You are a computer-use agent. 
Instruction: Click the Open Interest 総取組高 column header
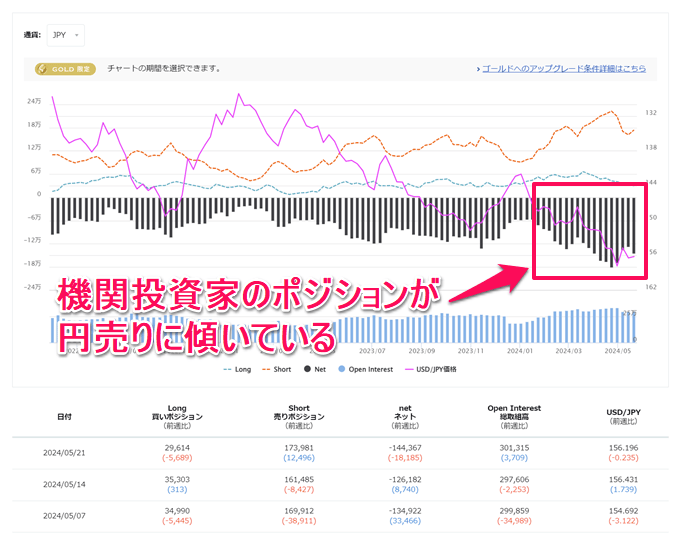point(514,416)
